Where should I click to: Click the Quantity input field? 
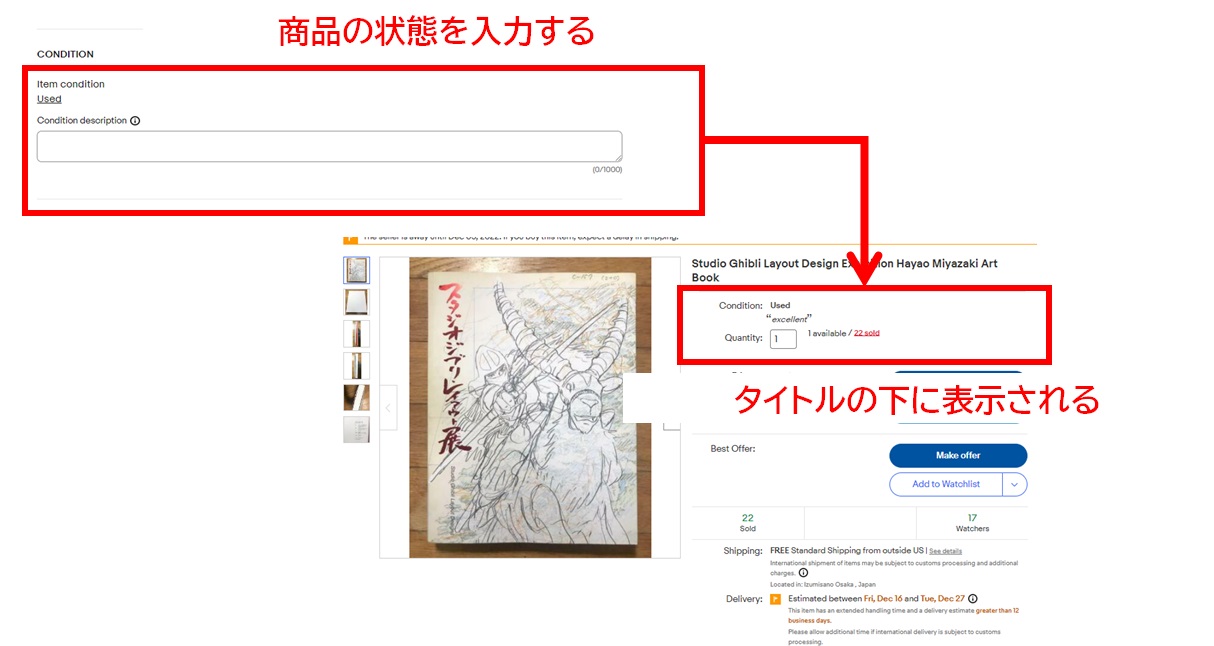[783, 338]
